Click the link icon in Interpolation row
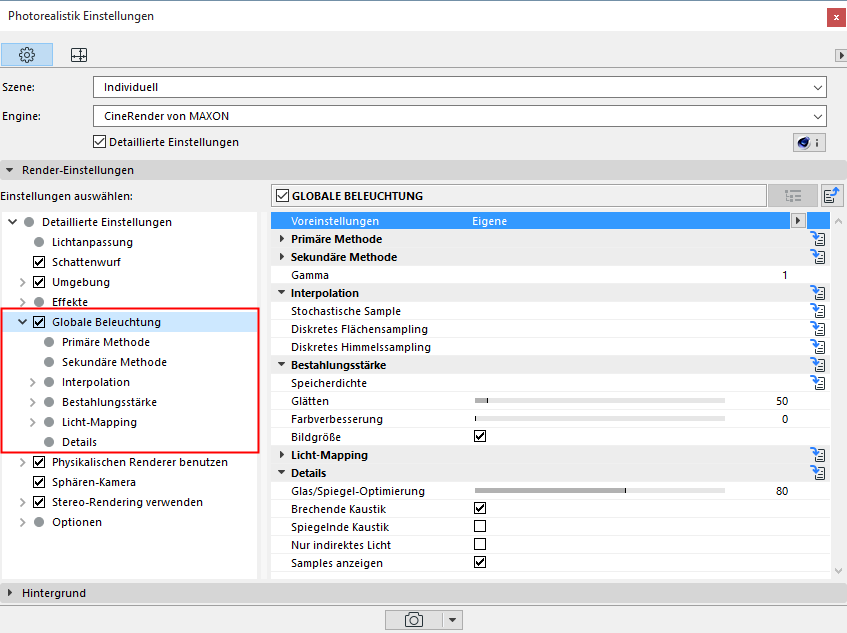 [818, 292]
